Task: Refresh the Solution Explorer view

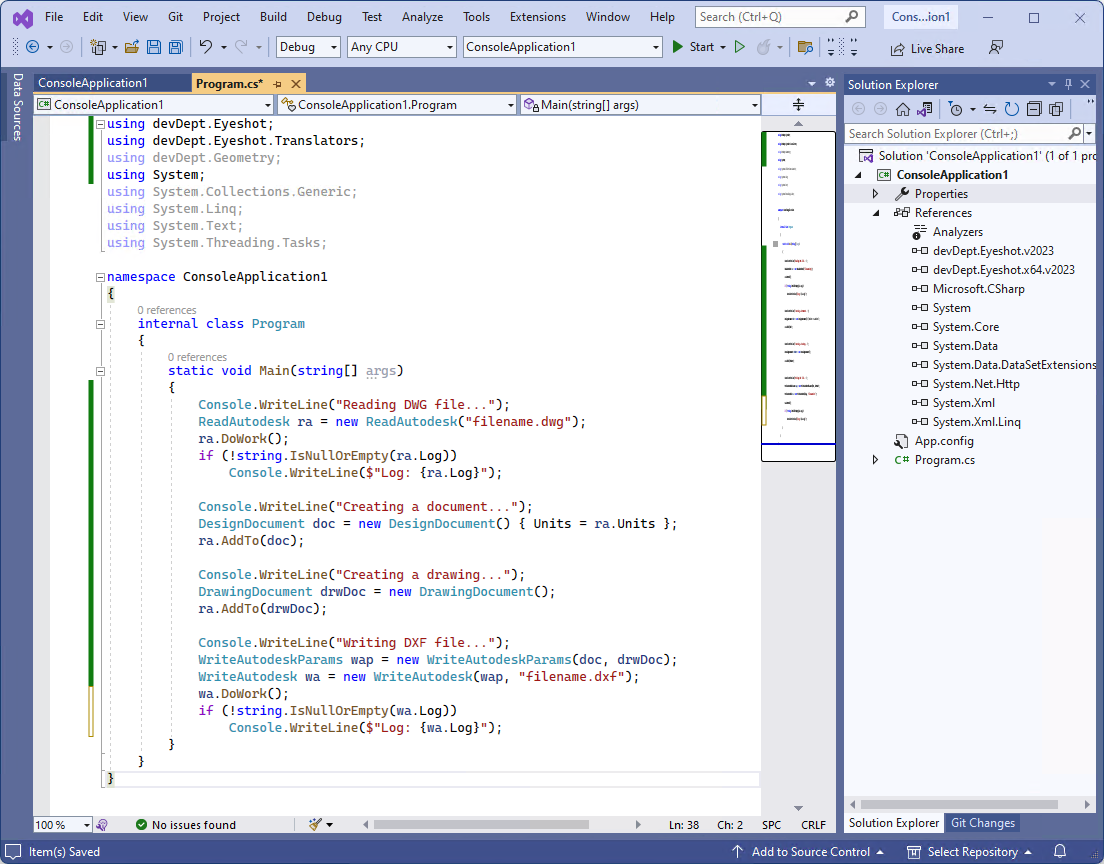Action: (1012, 109)
